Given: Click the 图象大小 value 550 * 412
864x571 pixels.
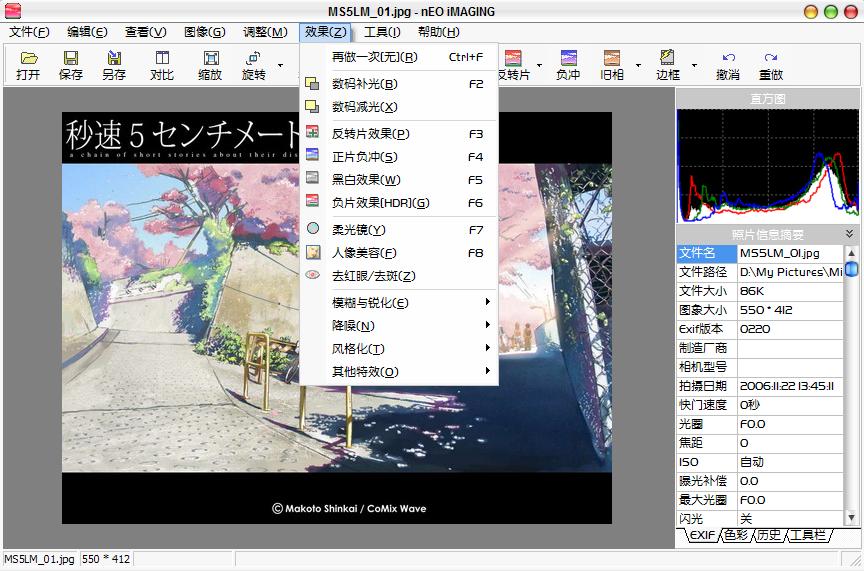Looking at the screenshot, I should pyautogui.click(x=791, y=310).
